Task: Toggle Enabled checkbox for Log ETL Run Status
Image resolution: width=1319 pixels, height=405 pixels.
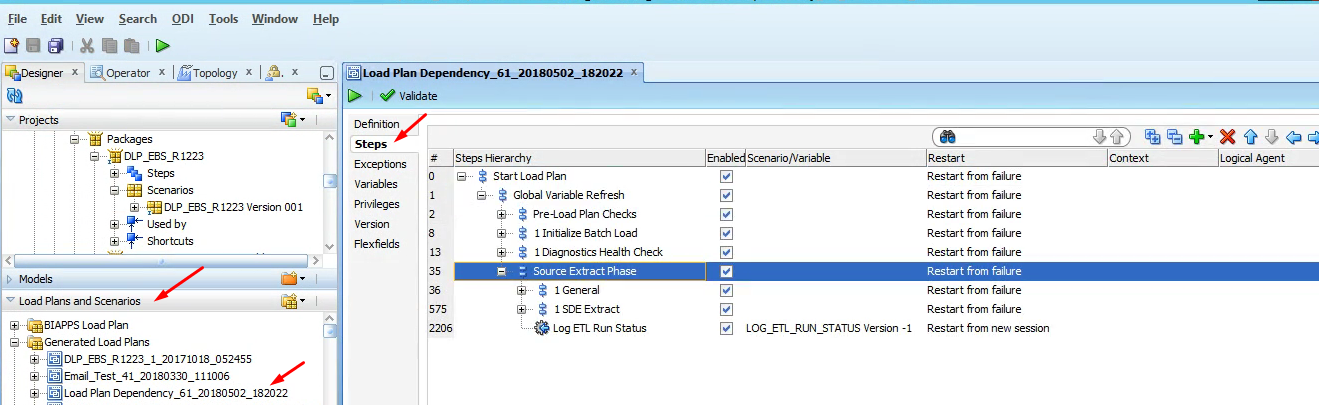Action: point(726,328)
